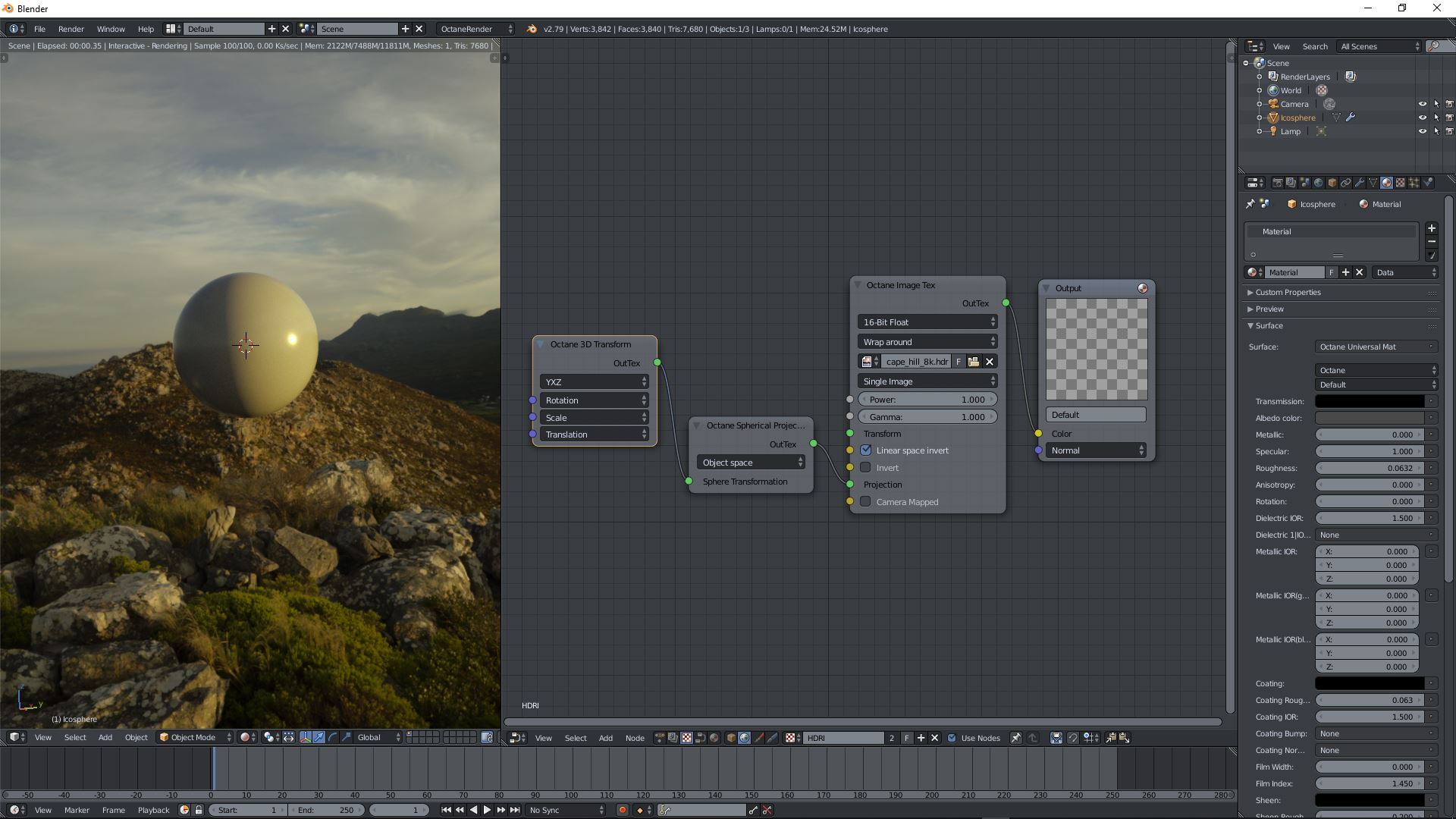Open the node editor Add menu

(605, 738)
